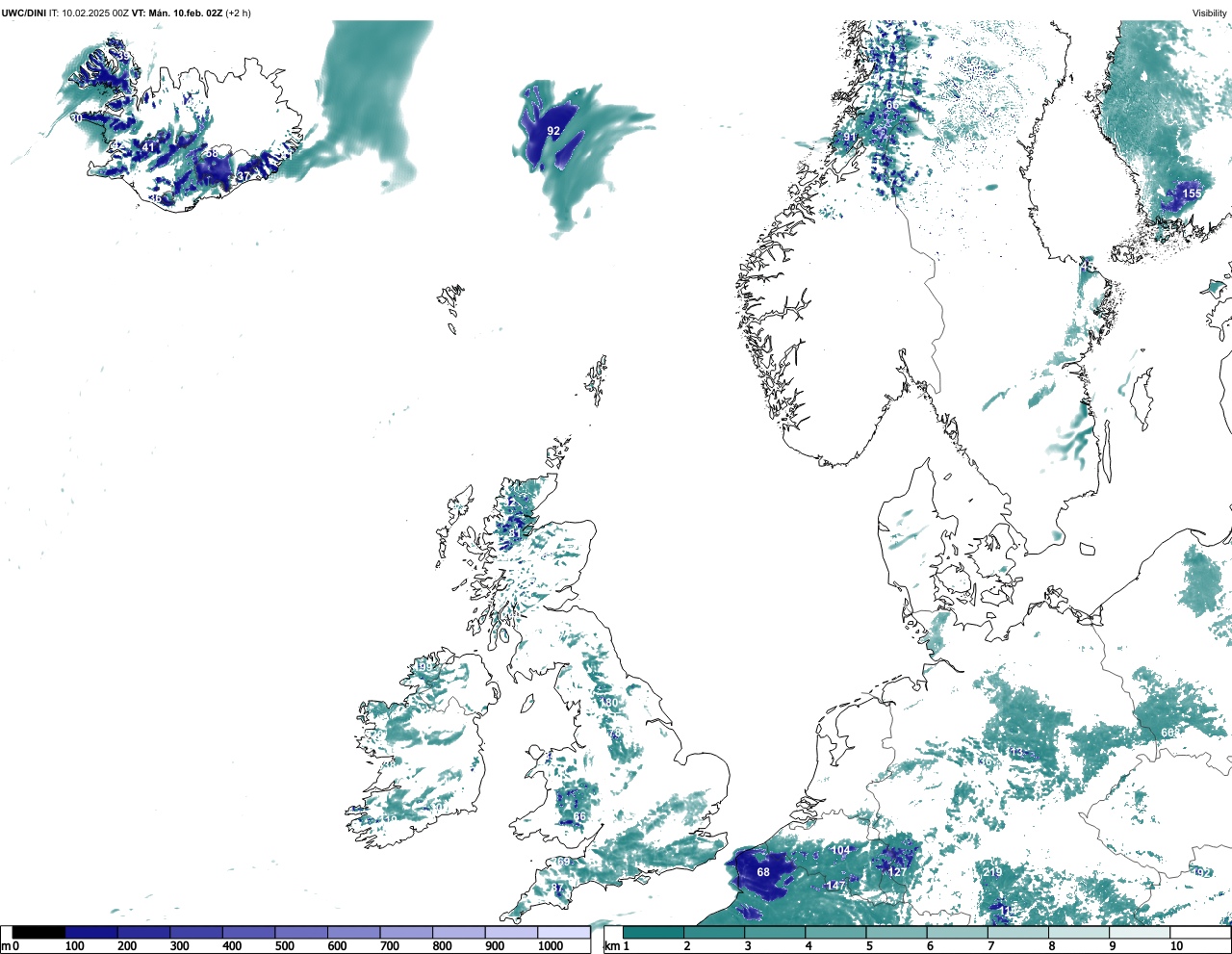This screenshot has width=1232, height=954.
Task: Click the '113' value over northern Germany
Action: pos(1015,753)
